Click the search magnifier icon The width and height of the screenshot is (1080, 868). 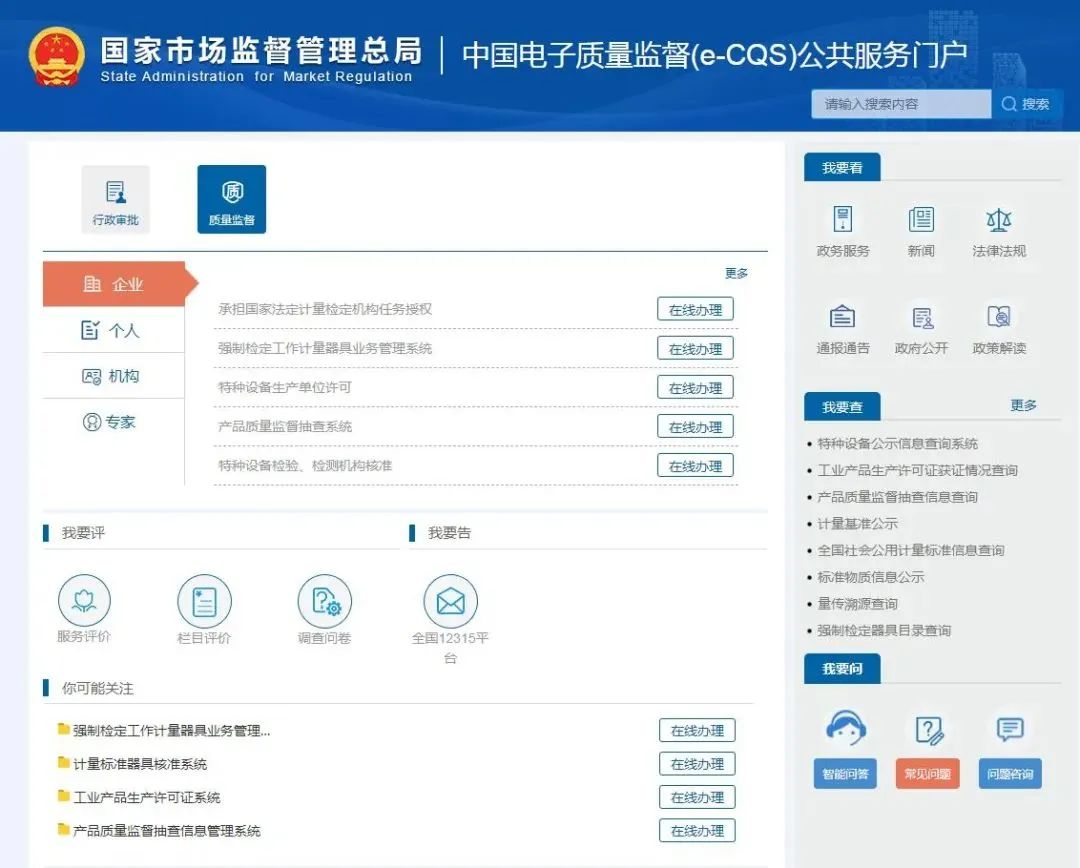[1009, 104]
